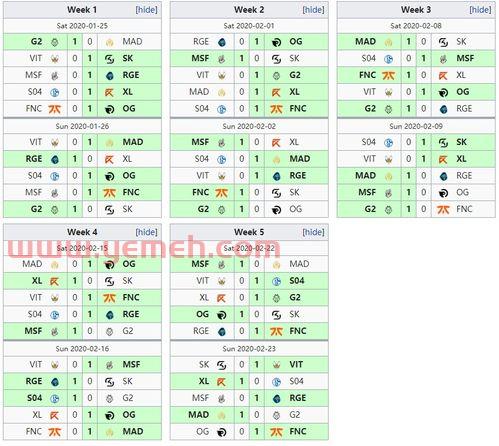Click Misfits logo in Week 5 MSF vs MAD

click(x=222, y=264)
